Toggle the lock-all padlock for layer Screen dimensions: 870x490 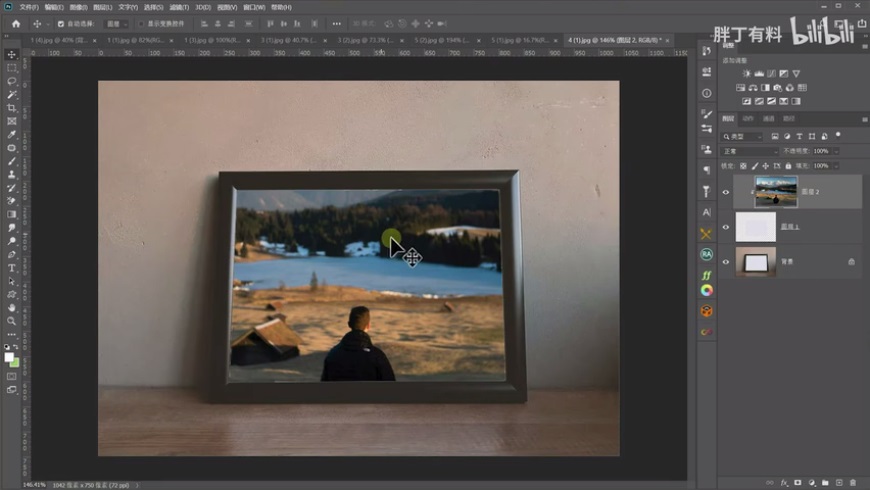pyautogui.click(x=788, y=166)
